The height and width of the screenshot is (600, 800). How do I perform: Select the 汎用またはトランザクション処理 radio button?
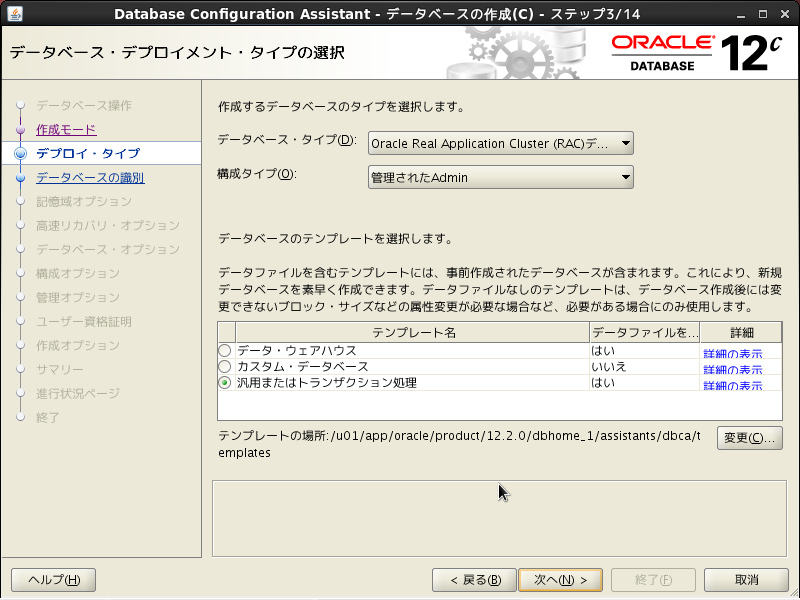tap(224, 383)
